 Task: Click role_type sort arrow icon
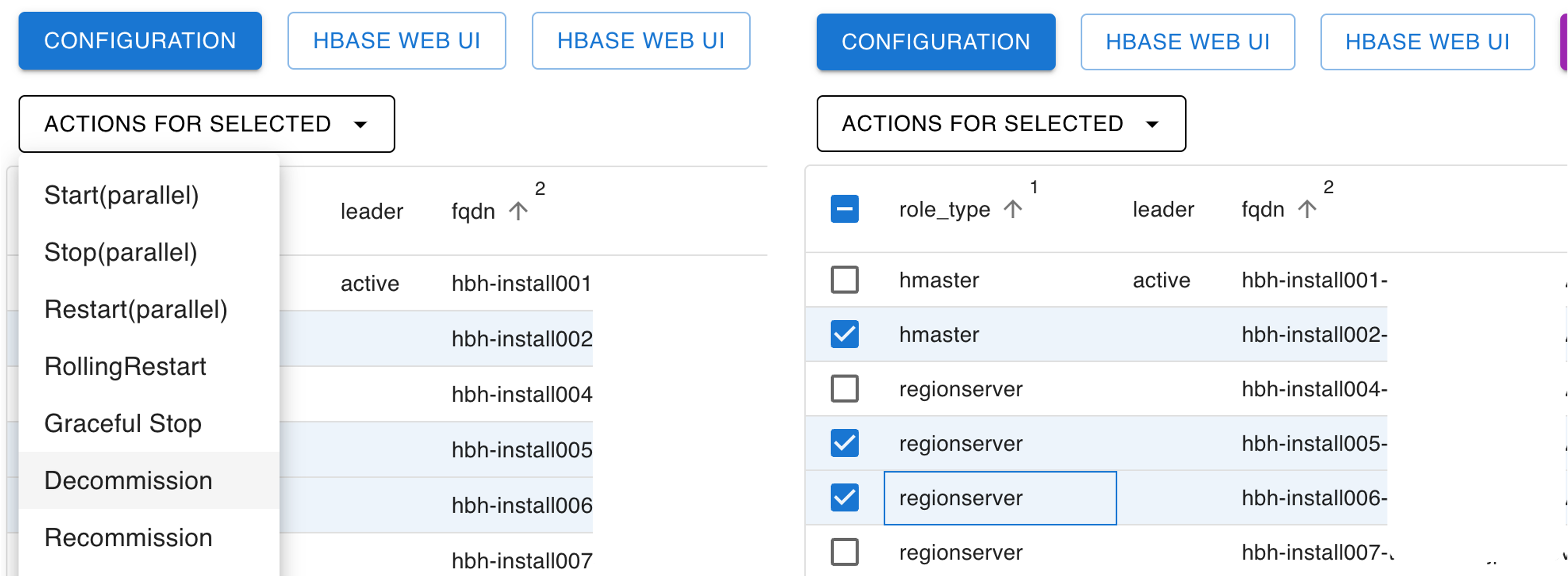[1013, 209]
